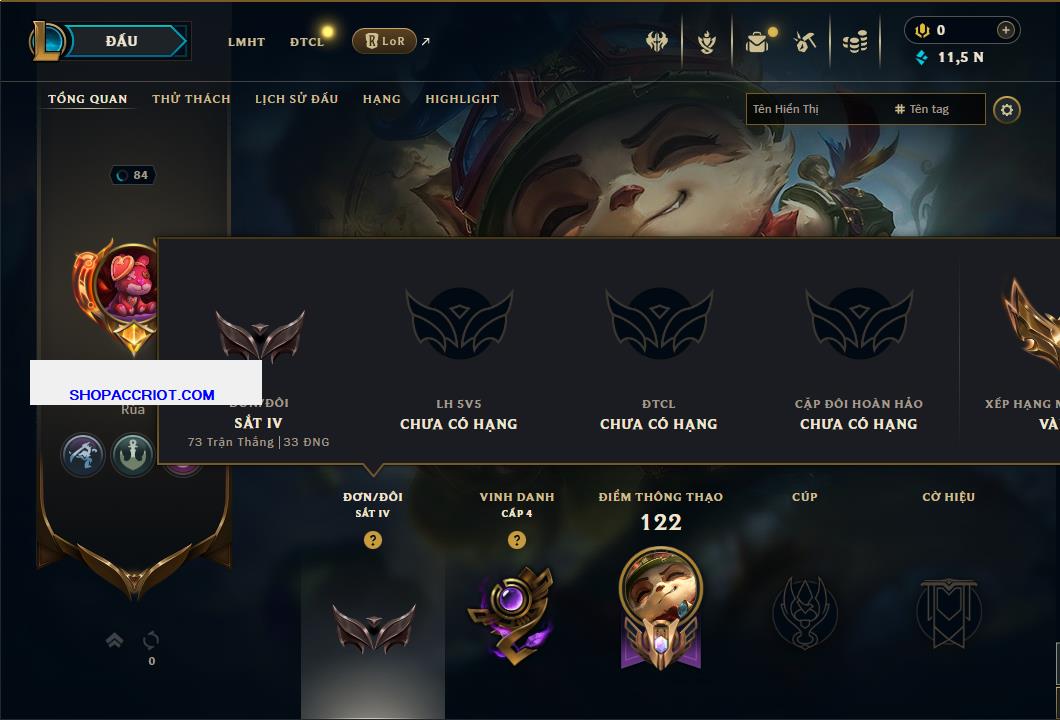Click the ĐẤU play button
The height and width of the screenshot is (720, 1060).
pyautogui.click(x=125, y=41)
